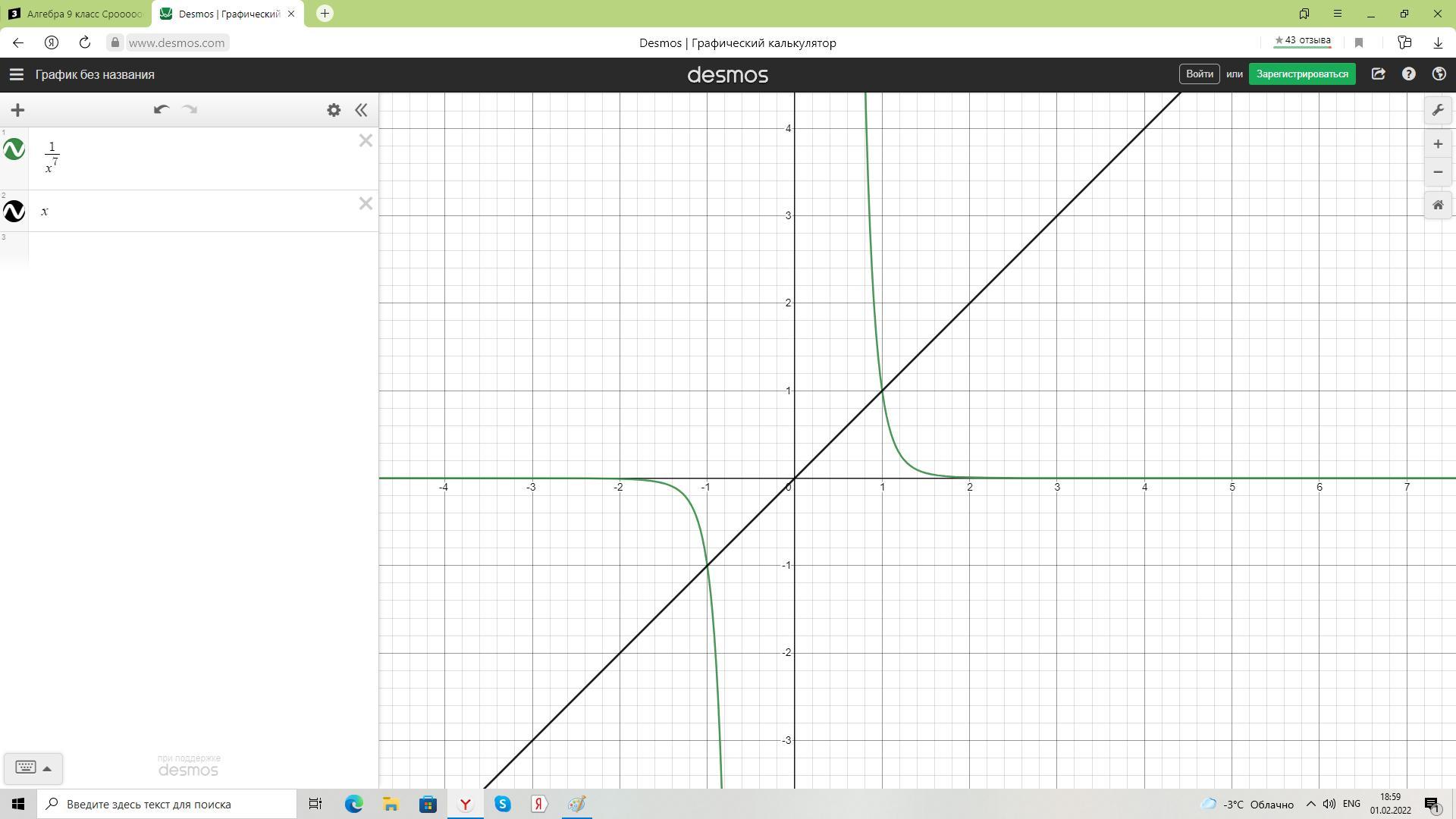Screen dimensions: 1456x819
Task: Delete the 1/x^7 expression
Action: coord(366,140)
